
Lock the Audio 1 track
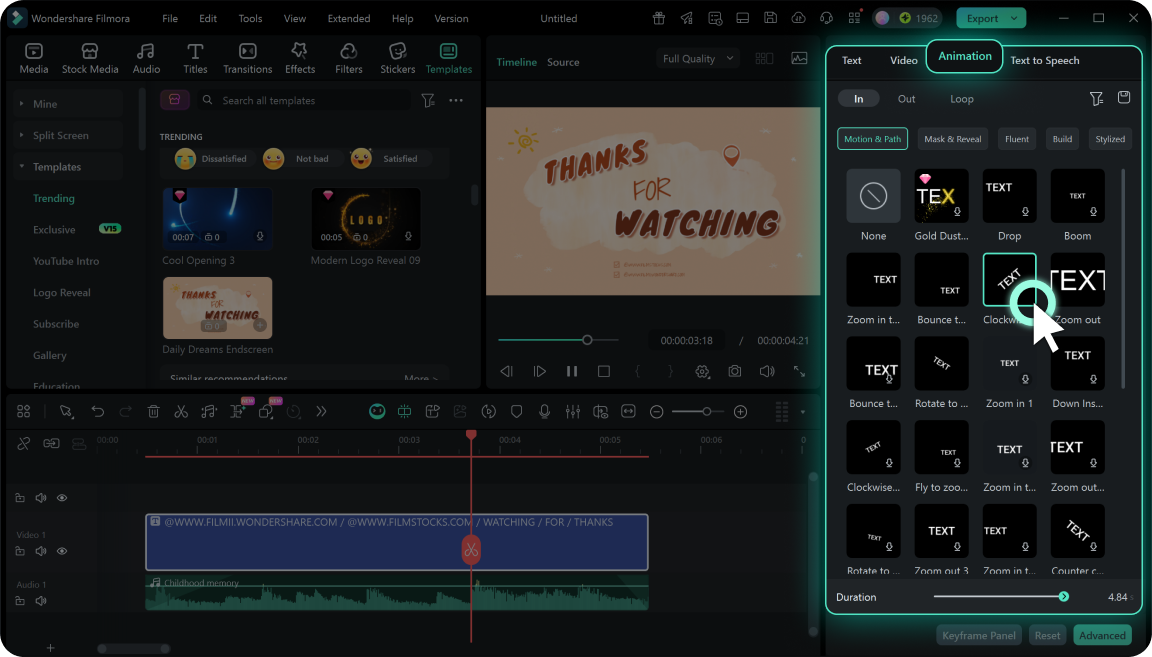click(20, 601)
